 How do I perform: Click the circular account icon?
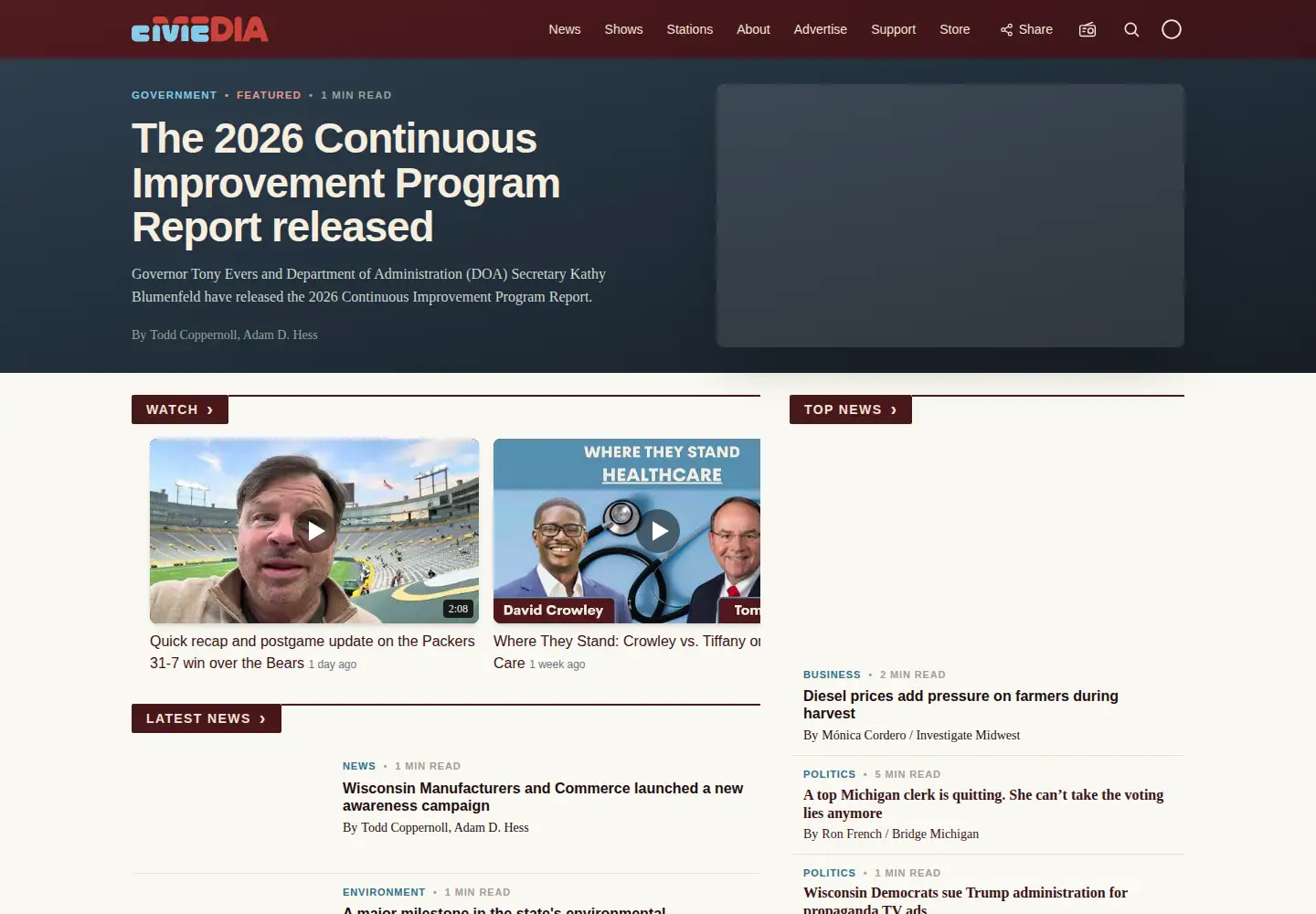click(1172, 29)
